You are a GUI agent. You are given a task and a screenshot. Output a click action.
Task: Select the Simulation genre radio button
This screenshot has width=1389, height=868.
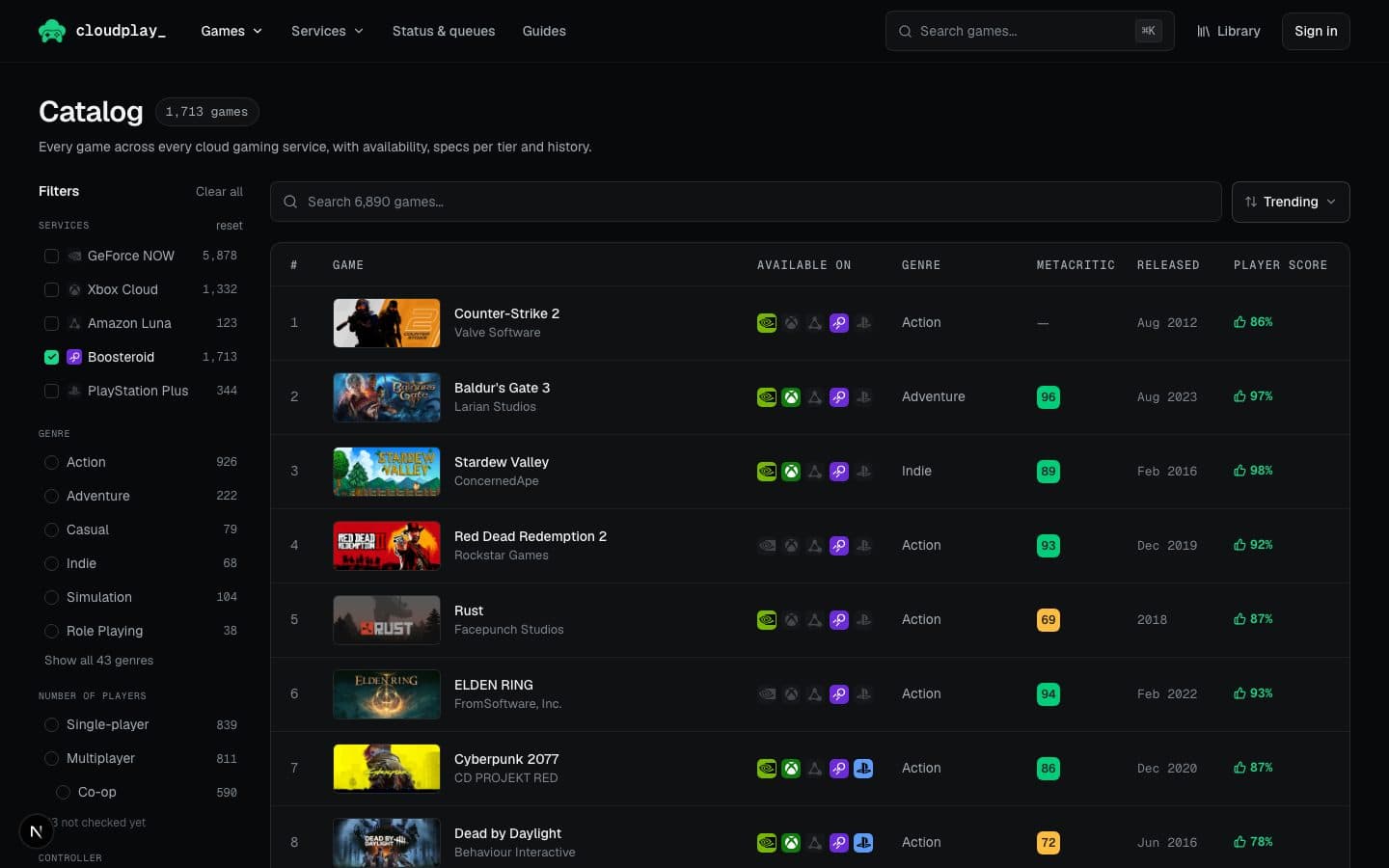(52, 597)
